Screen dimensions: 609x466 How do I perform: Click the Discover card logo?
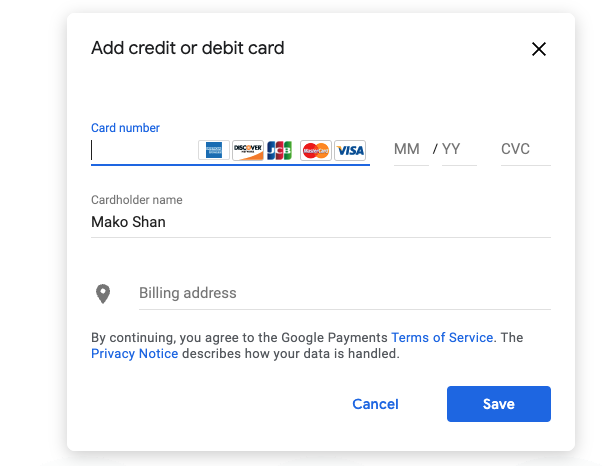click(x=248, y=150)
